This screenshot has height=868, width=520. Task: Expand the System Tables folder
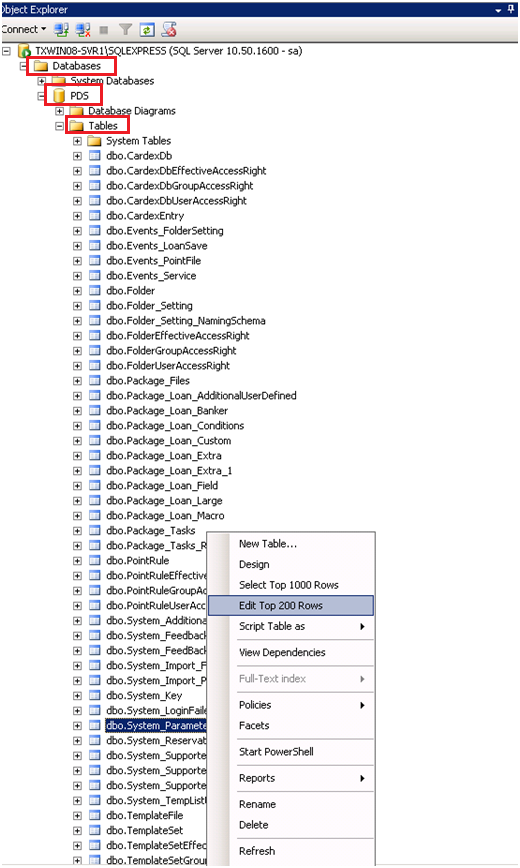pyautogui.click(x=77, y=141)
